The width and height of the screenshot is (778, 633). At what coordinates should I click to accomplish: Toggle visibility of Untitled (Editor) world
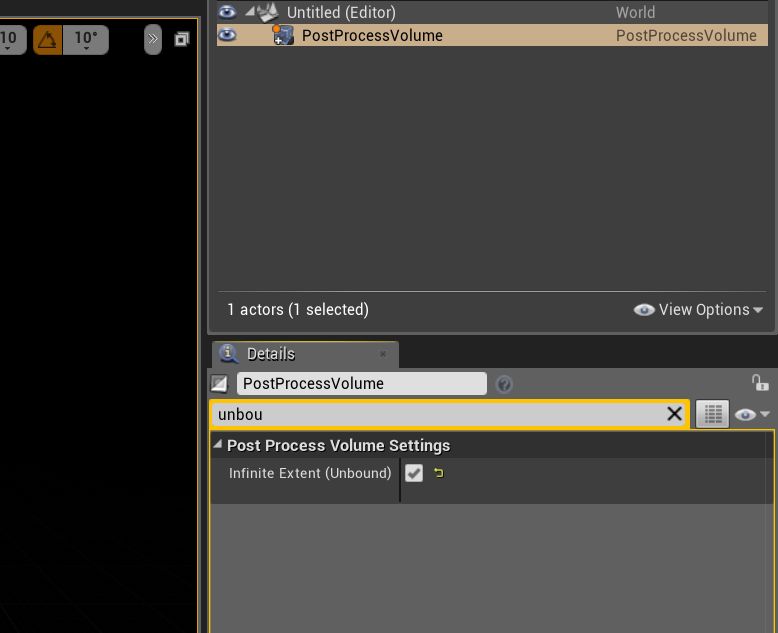(x=227, y=11)
